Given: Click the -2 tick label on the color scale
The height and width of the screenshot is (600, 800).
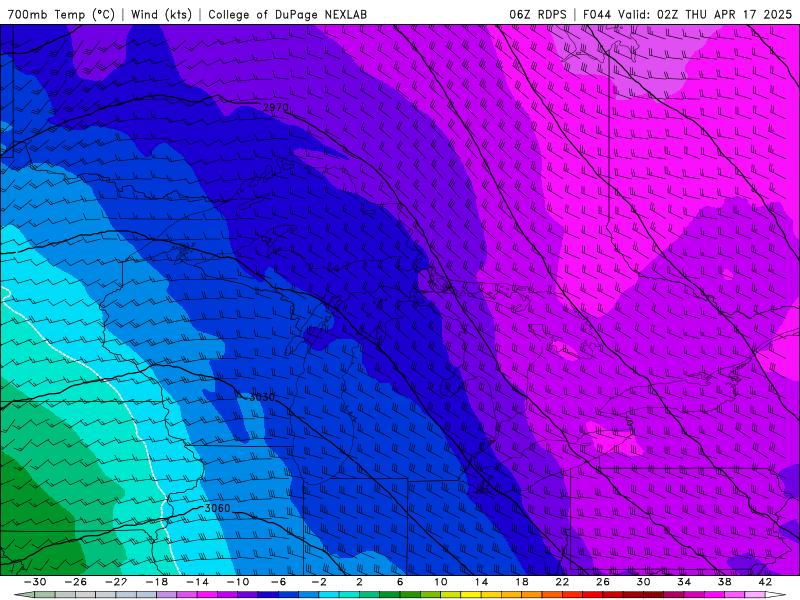Looking at the screenshot, I should click(319, 582).
